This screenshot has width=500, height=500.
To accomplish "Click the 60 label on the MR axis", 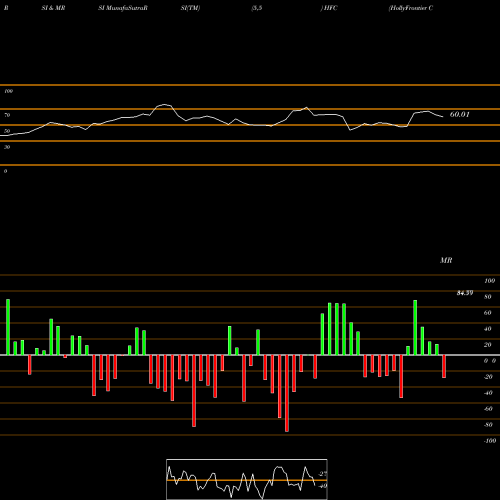I will pyautogui.click(x=488, y=313).
